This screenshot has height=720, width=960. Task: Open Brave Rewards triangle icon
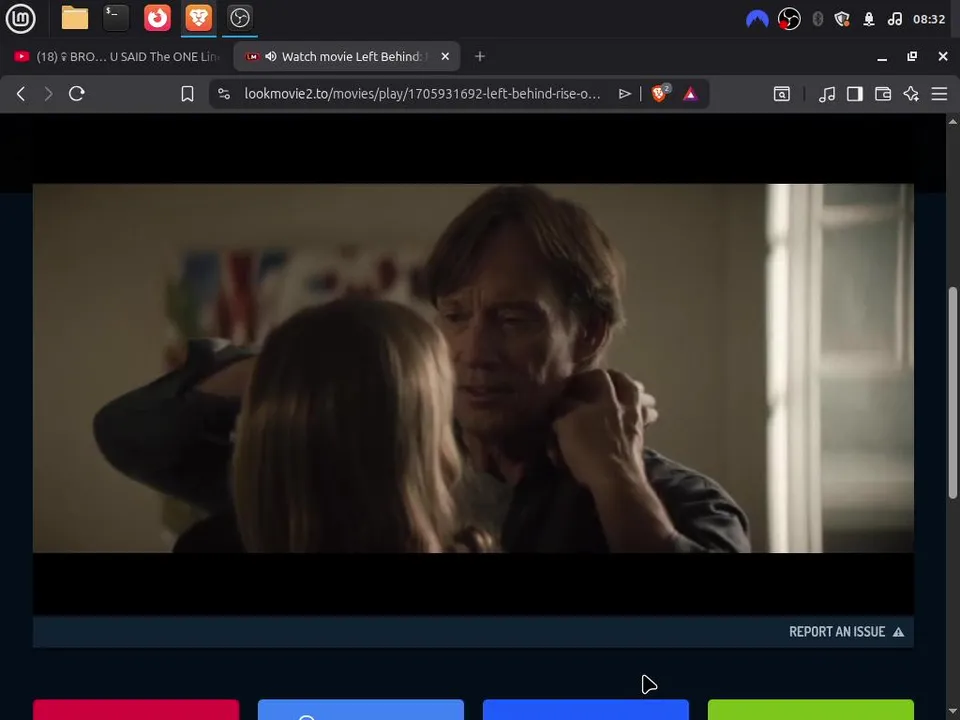[690, 94]
